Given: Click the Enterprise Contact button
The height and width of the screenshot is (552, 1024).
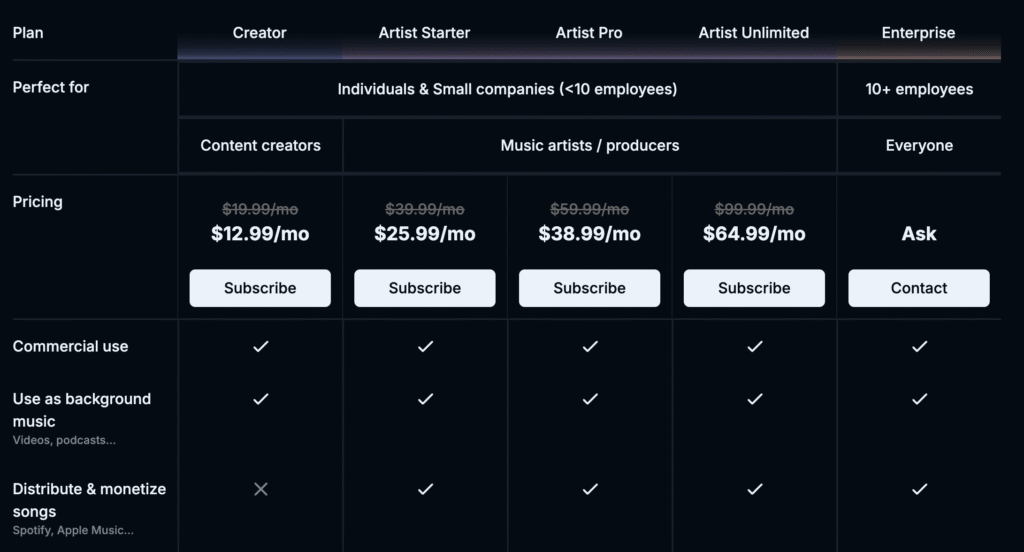Looking at the screenshot, I should pyautogui.click(x=919, y=288).
